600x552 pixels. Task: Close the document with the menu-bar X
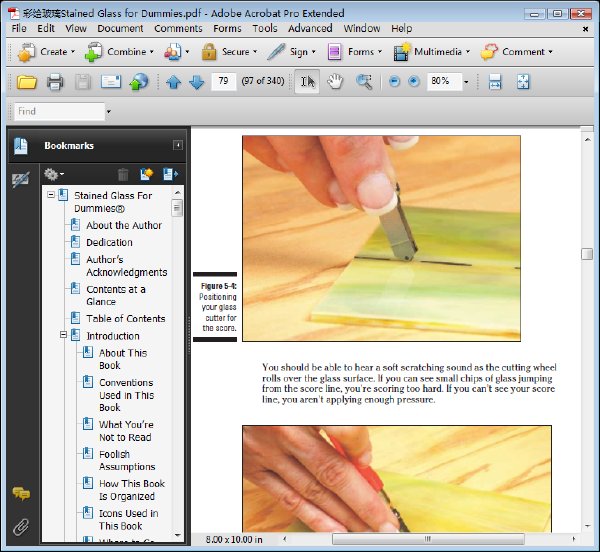585,29
